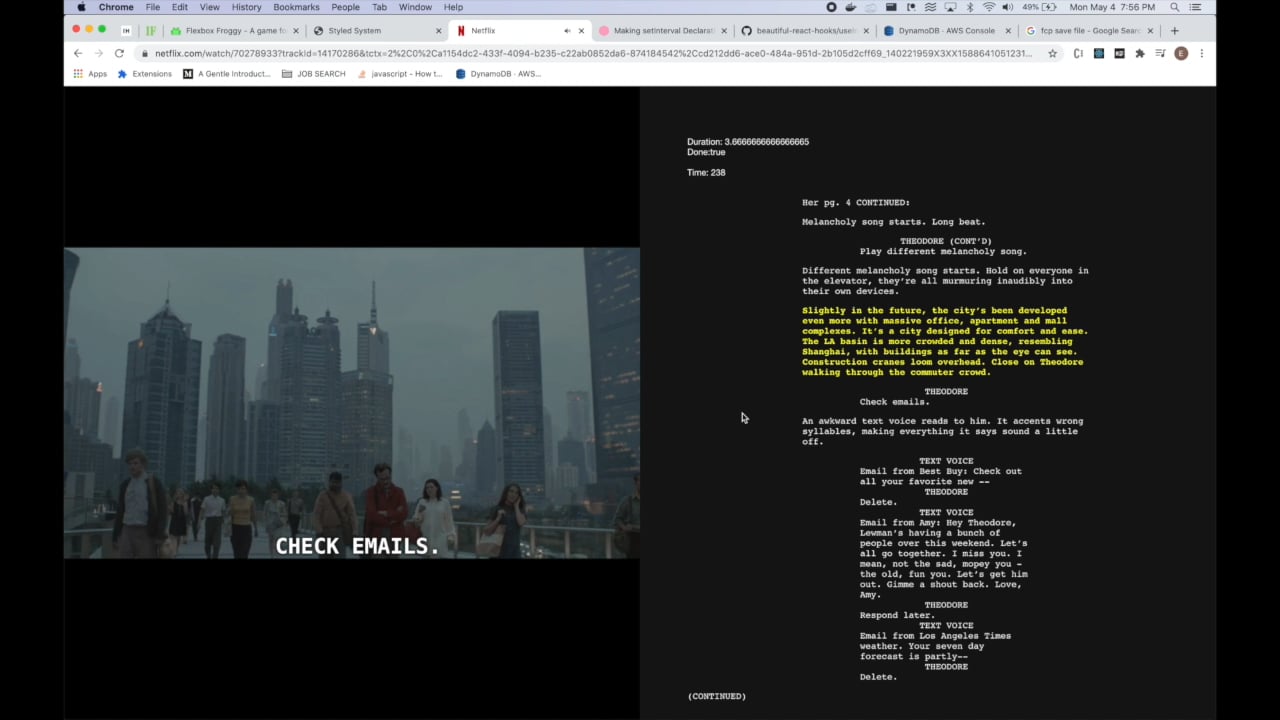Open a new browser tab

tap(1174, 31)
